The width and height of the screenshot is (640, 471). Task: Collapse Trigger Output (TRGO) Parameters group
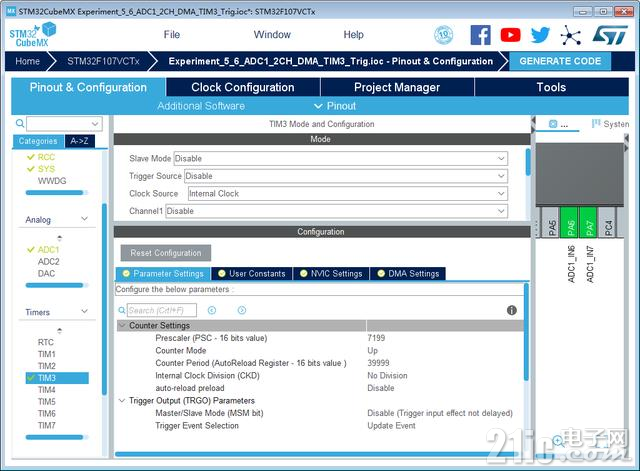click(x=122, y=400)
